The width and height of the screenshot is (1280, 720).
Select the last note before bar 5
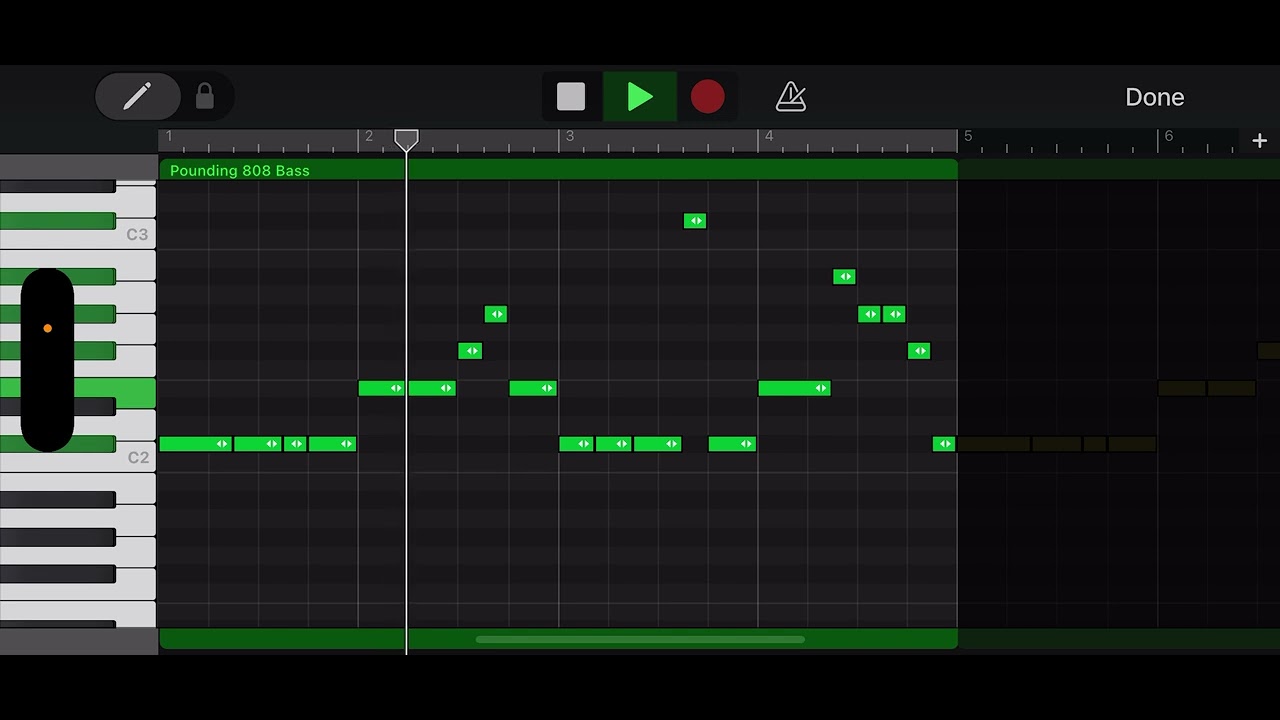(944, 444)
